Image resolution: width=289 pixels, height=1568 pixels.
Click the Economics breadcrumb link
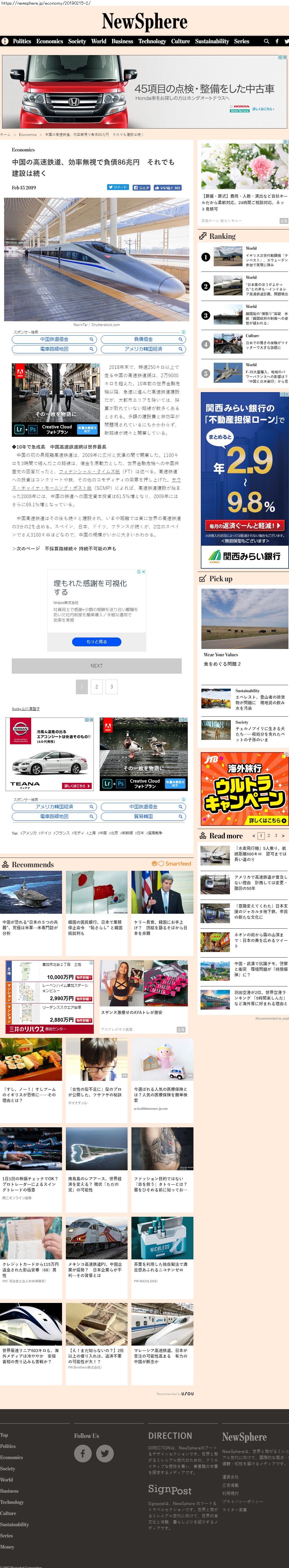tap(27, 134)
